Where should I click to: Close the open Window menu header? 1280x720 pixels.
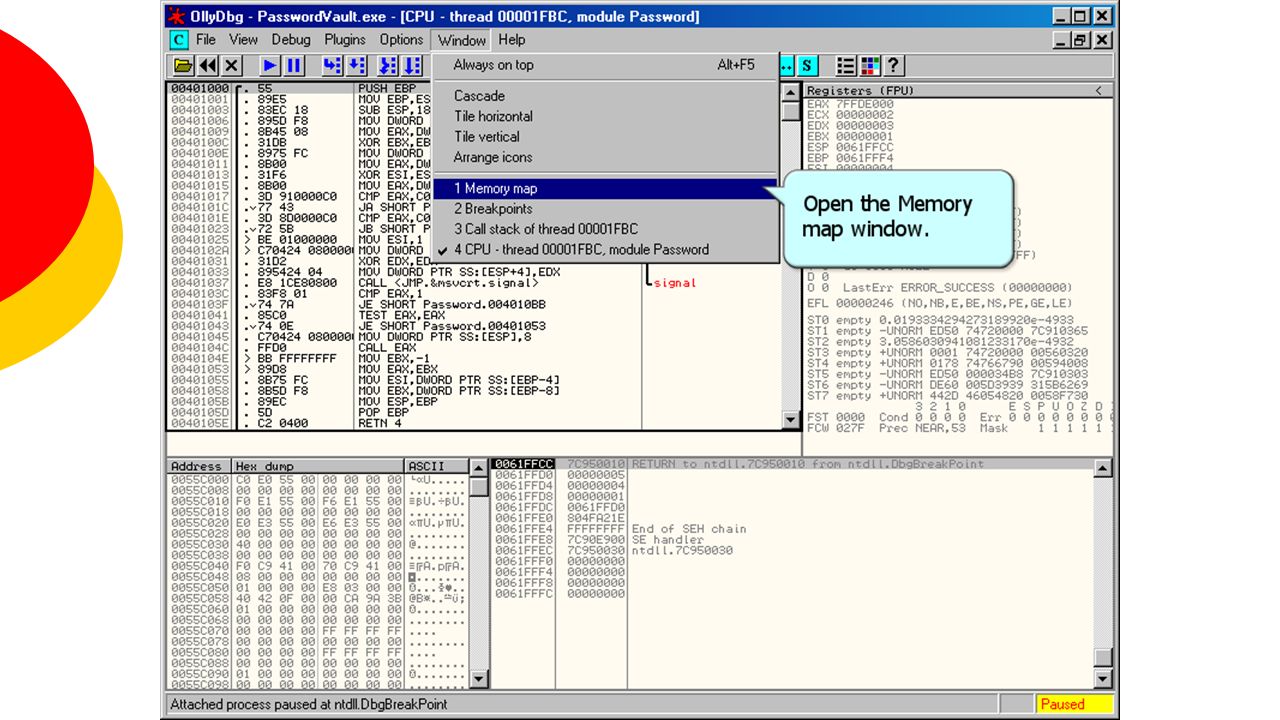(x=462, y=40)
